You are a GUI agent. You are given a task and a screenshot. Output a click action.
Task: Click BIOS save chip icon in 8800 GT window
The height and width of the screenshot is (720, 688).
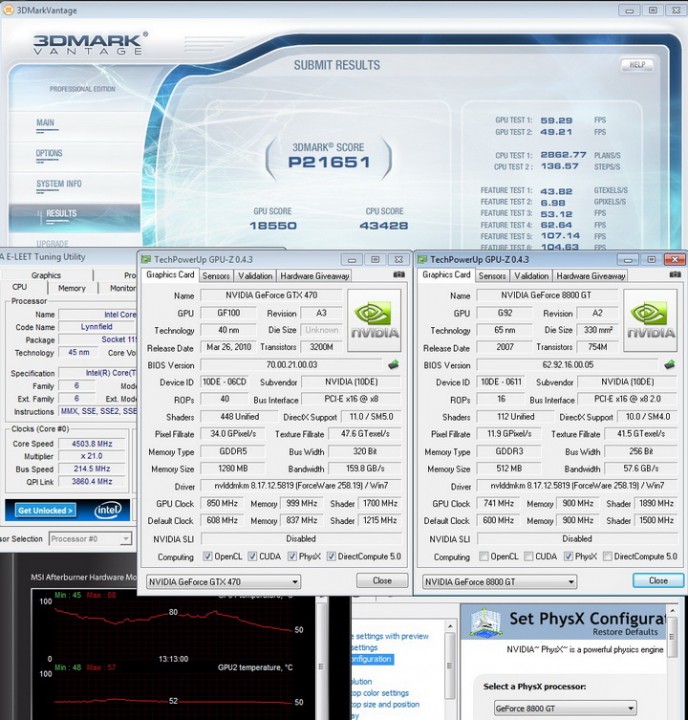point(669,365)
